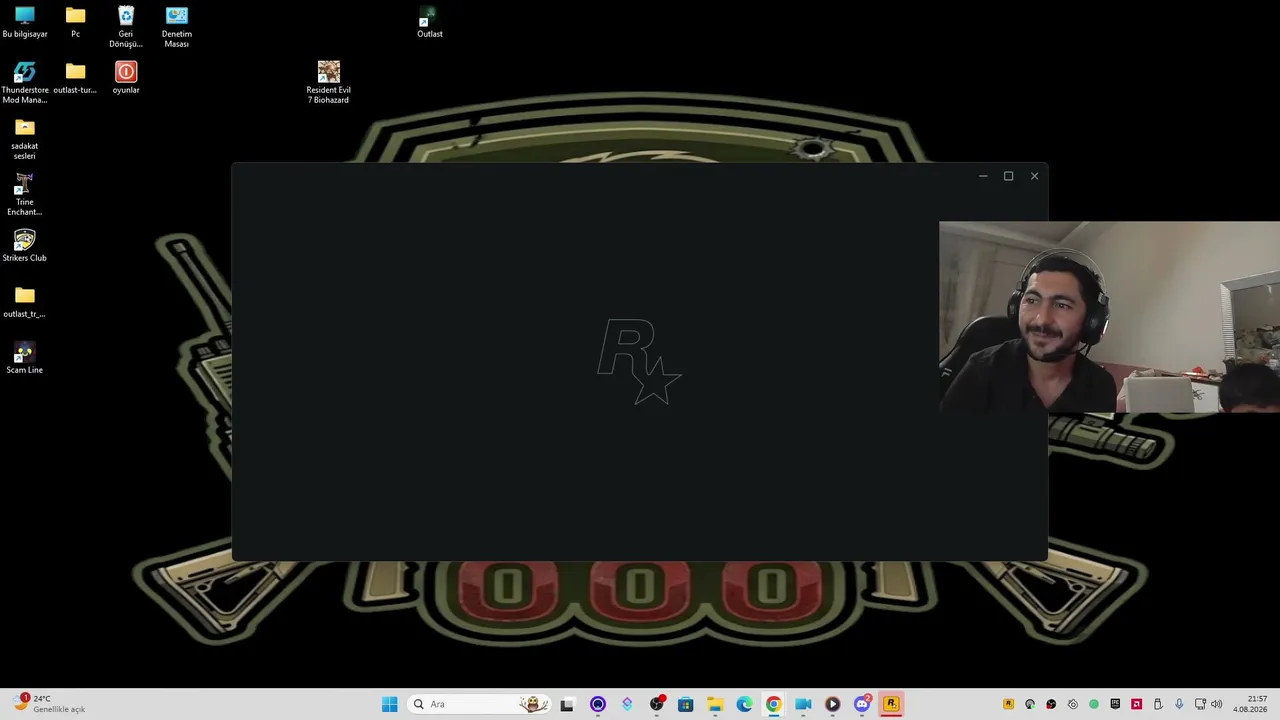Open AMD Software tray icon

pos(1137,704)
